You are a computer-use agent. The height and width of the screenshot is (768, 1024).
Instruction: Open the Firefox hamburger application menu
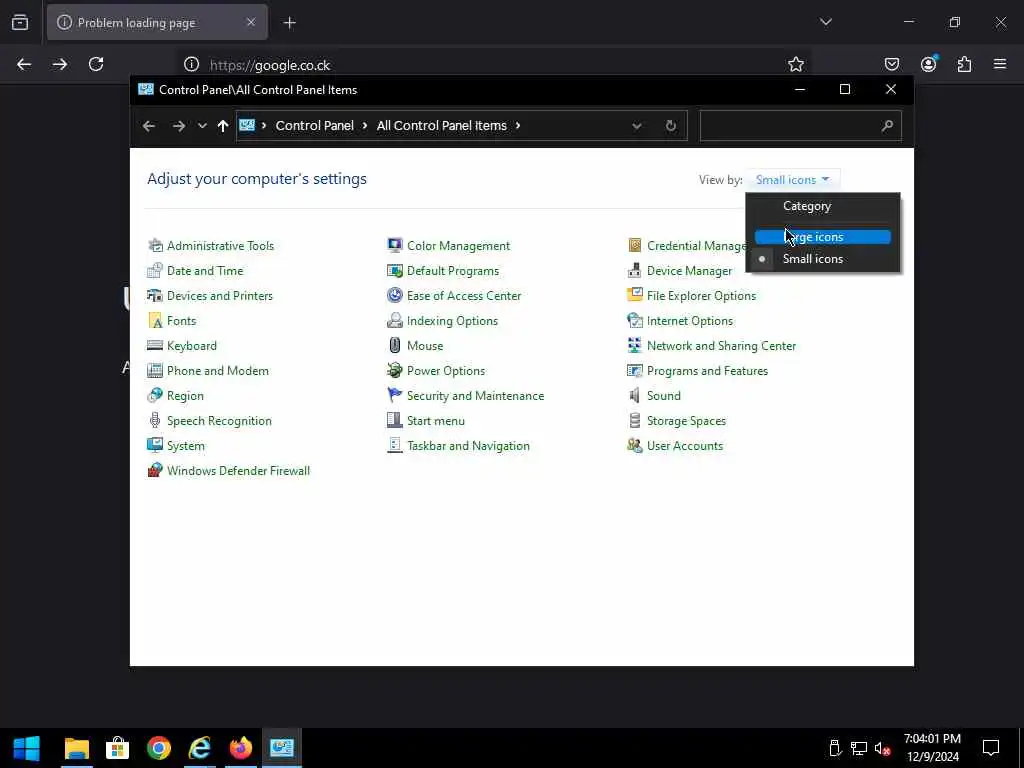point(1000,64)
